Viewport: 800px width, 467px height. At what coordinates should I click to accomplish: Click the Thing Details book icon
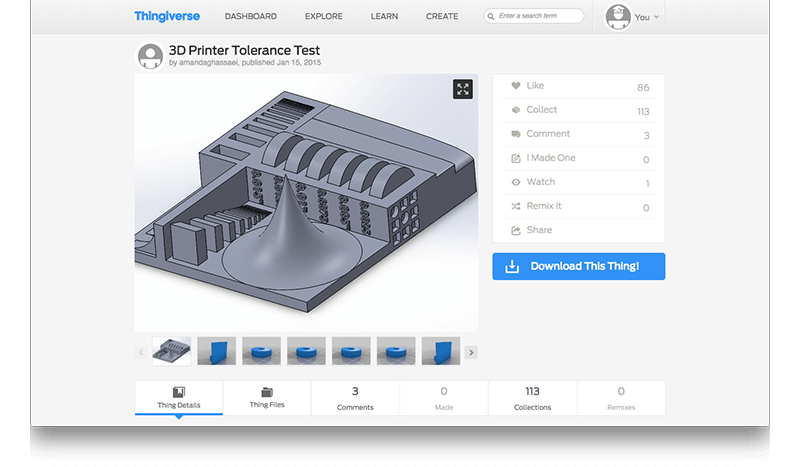click(179, 392)
